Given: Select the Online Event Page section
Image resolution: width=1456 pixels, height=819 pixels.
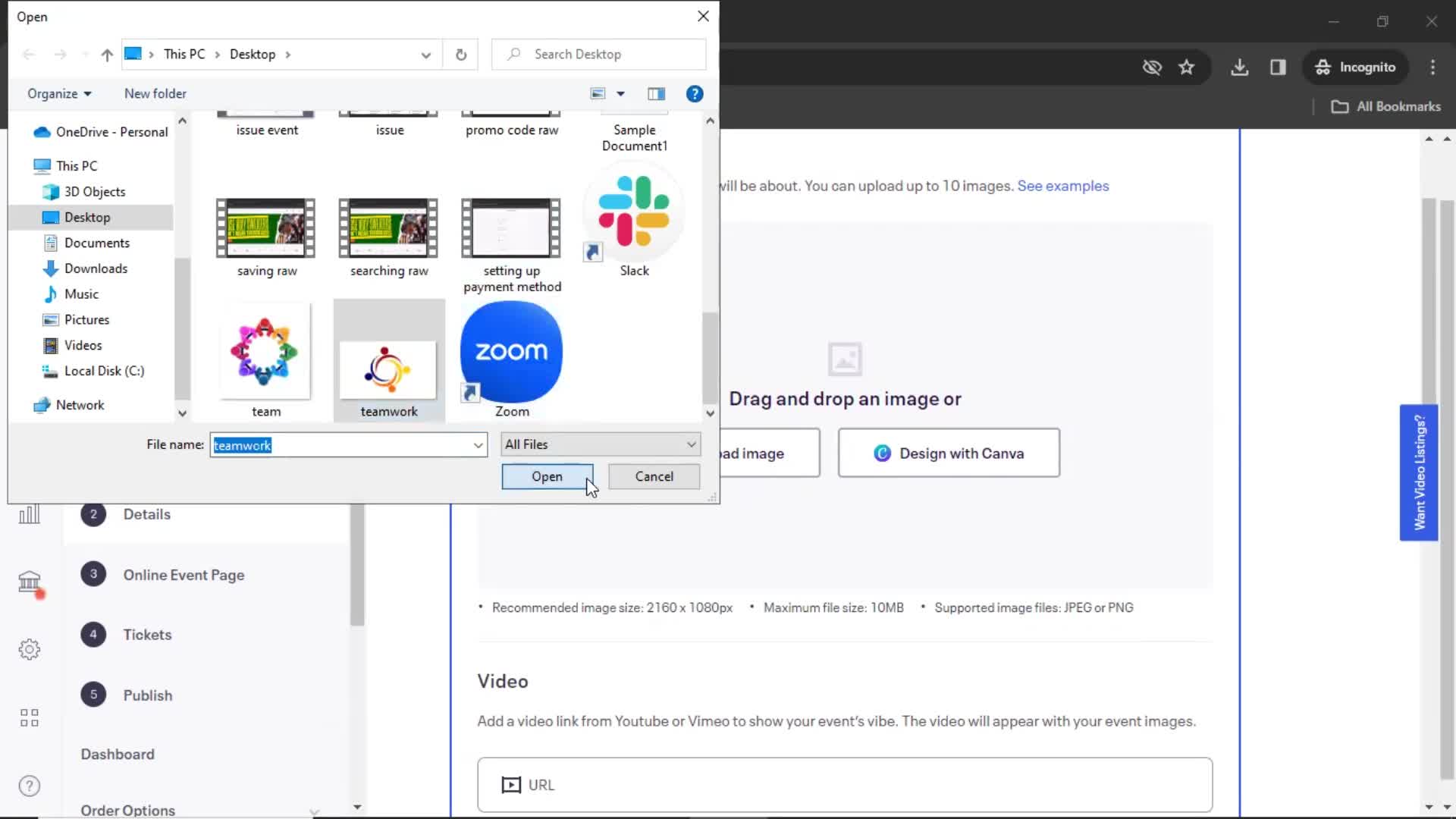Looking at the screenshot, I should 185,575.
